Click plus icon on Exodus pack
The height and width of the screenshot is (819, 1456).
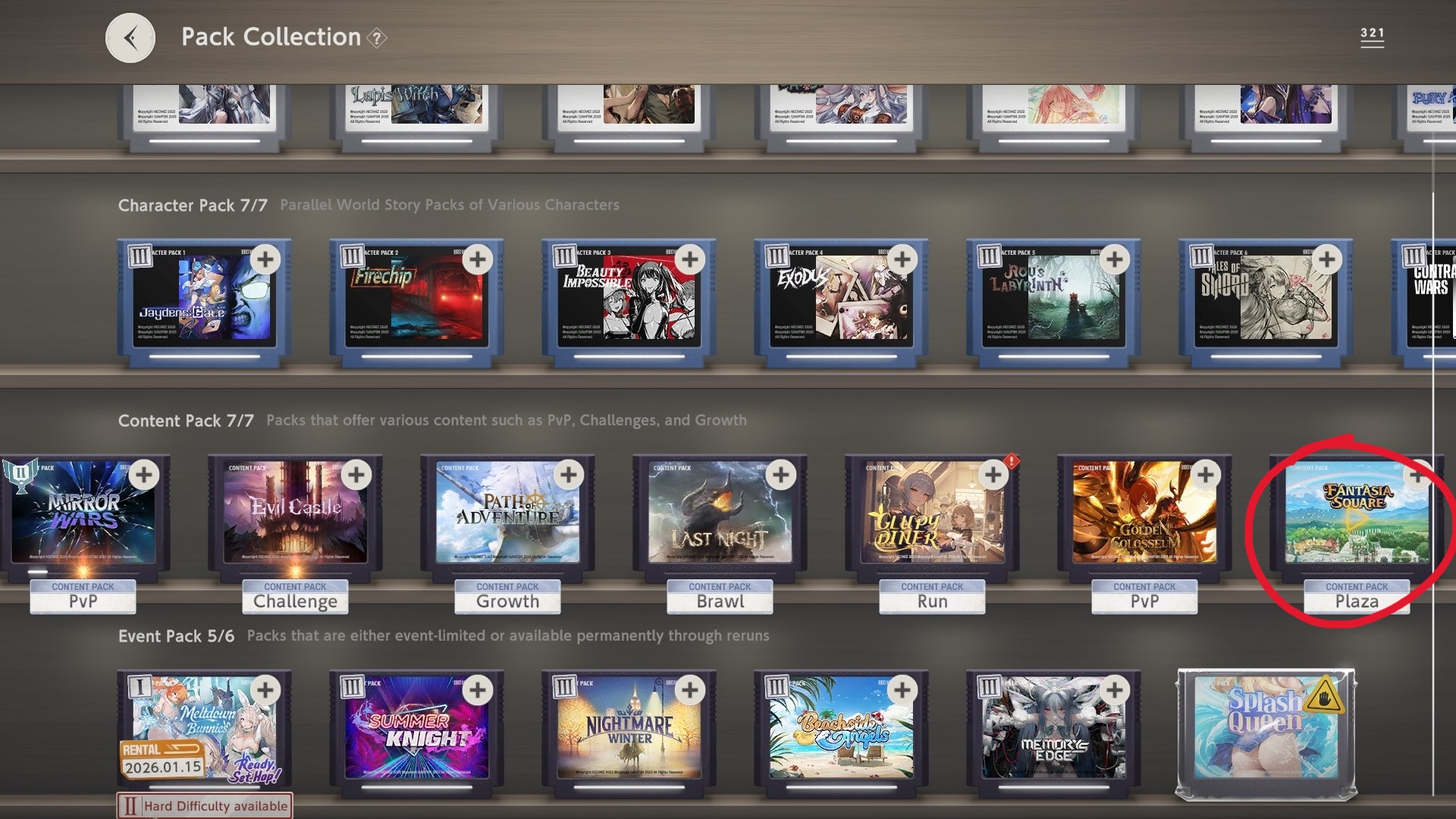(902, 259)
